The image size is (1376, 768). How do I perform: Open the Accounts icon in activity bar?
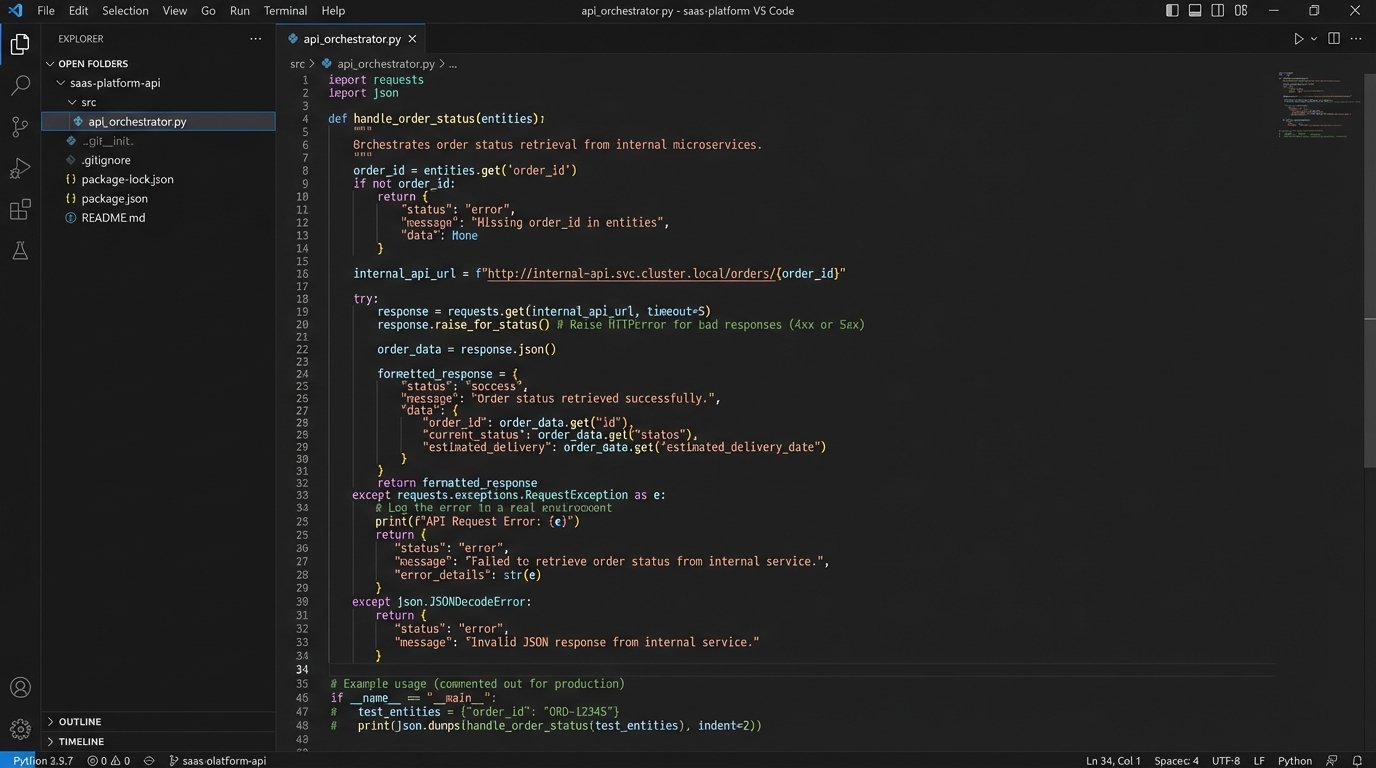pos(20,688)
